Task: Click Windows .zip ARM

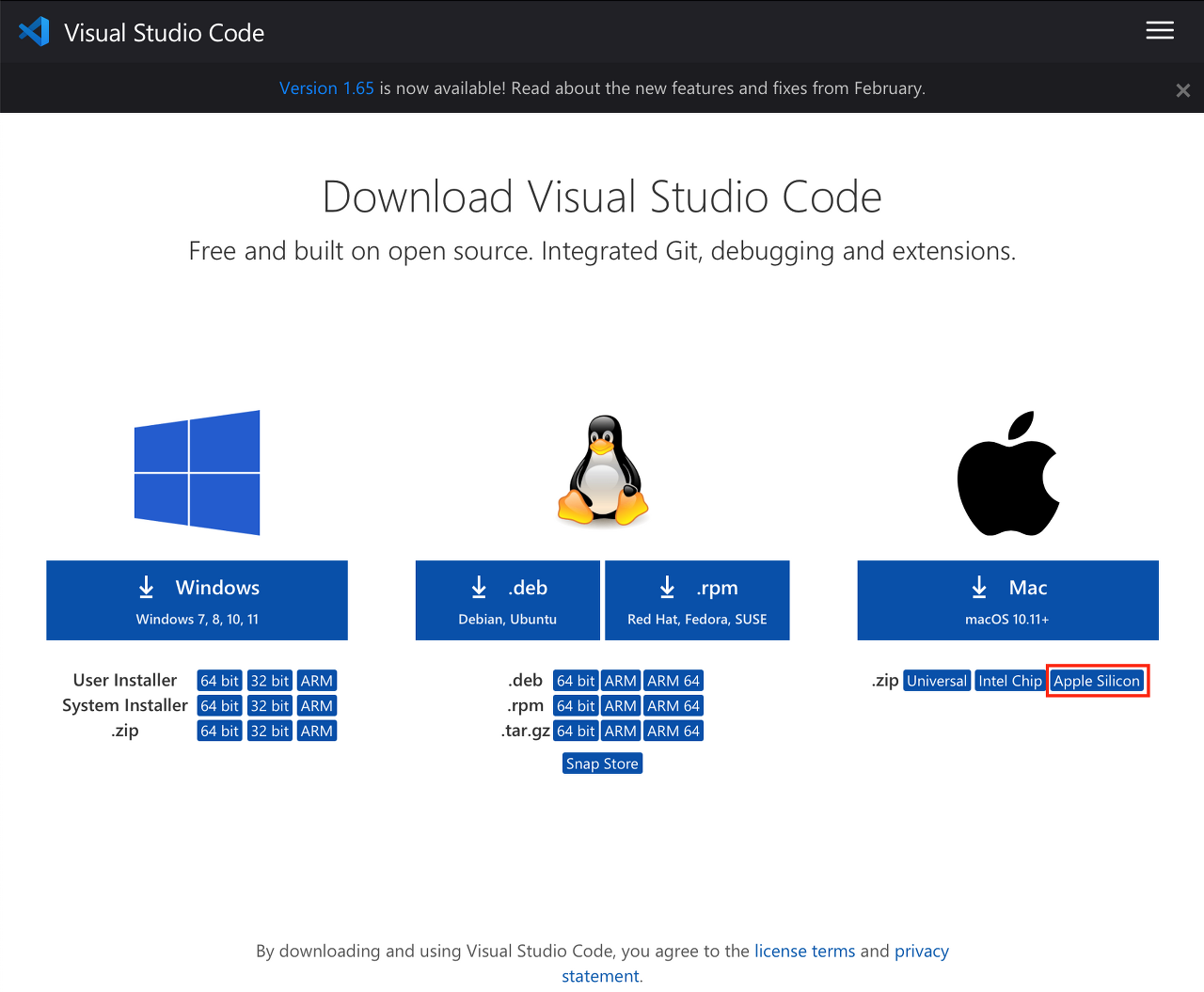Action: (317, 732)
